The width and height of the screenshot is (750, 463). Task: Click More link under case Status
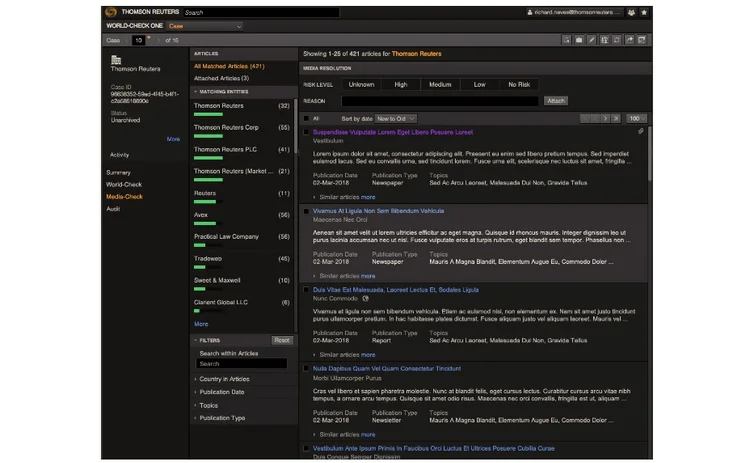[x=173, y=139]
